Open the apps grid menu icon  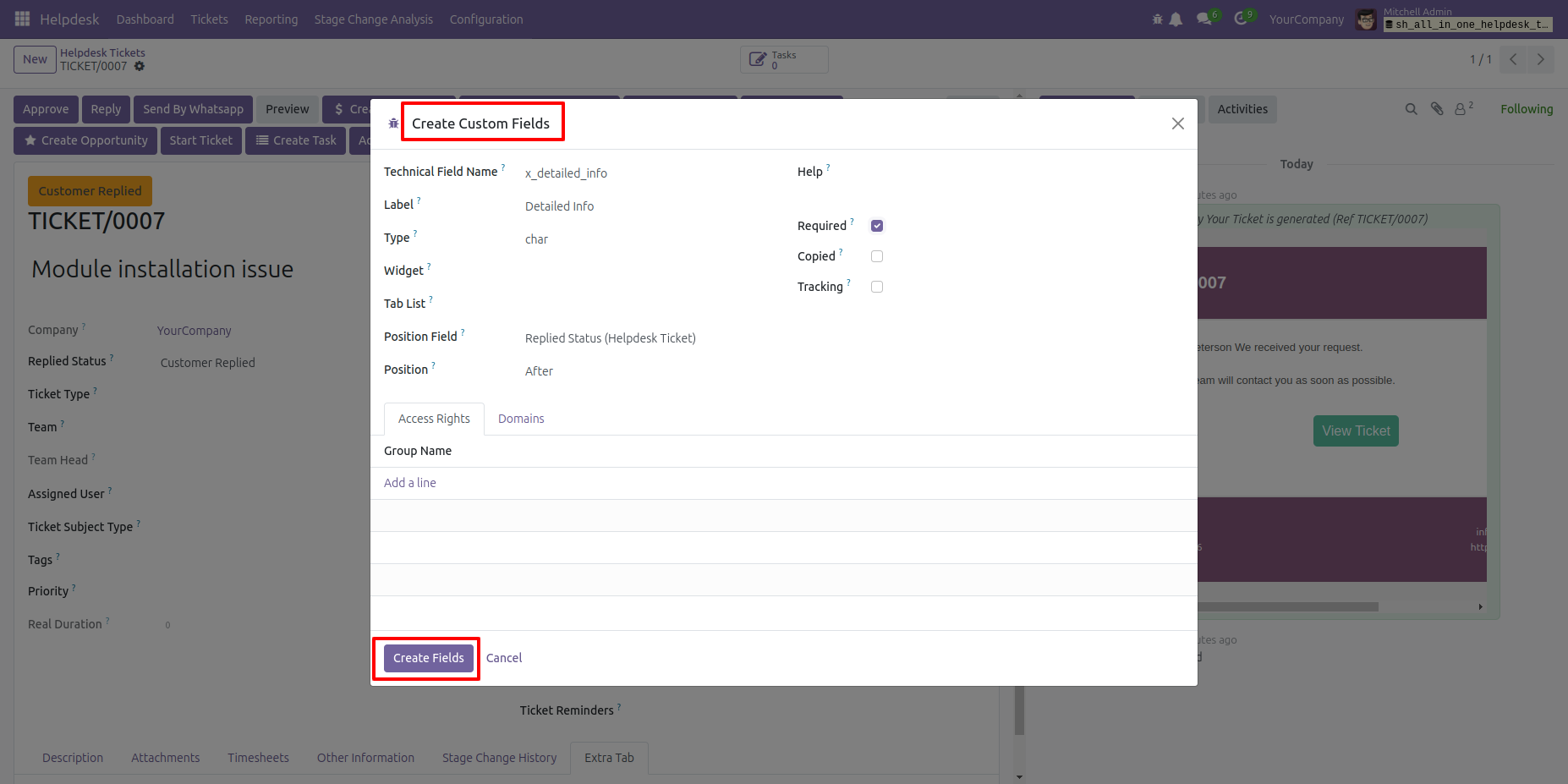point(22,19)
